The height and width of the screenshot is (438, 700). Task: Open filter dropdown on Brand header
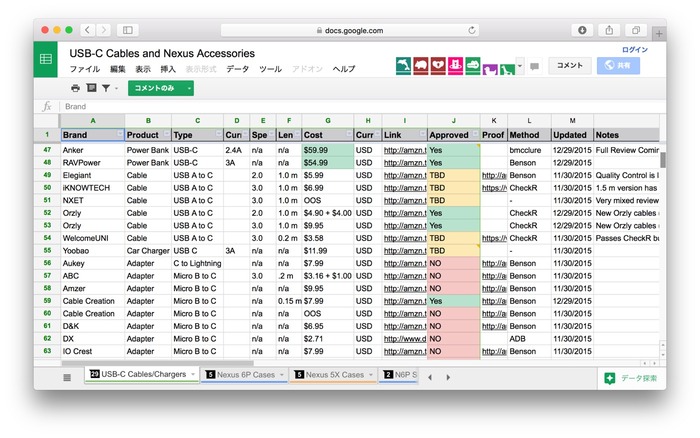click(120, 134)
